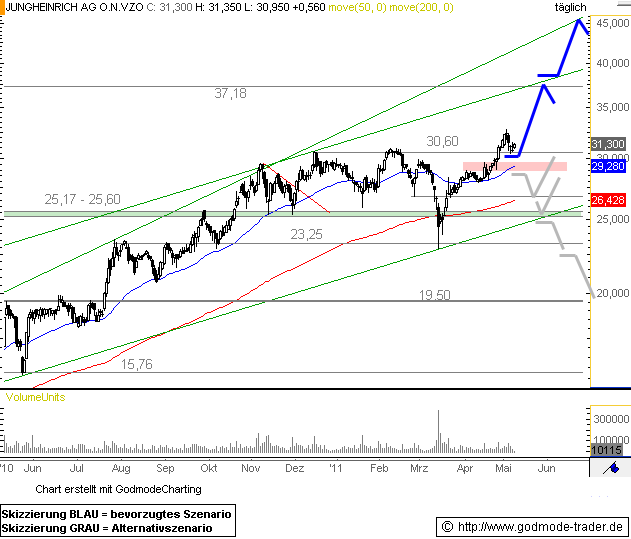Click the godmode-trader.de URL
This screenshot has width=631, height=539.
click(540, 527)
